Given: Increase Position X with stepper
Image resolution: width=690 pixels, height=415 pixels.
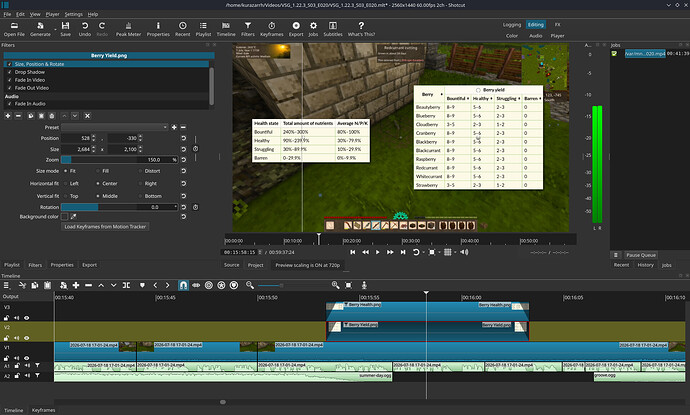Looking at the screenshot, I should pos(93,136).
